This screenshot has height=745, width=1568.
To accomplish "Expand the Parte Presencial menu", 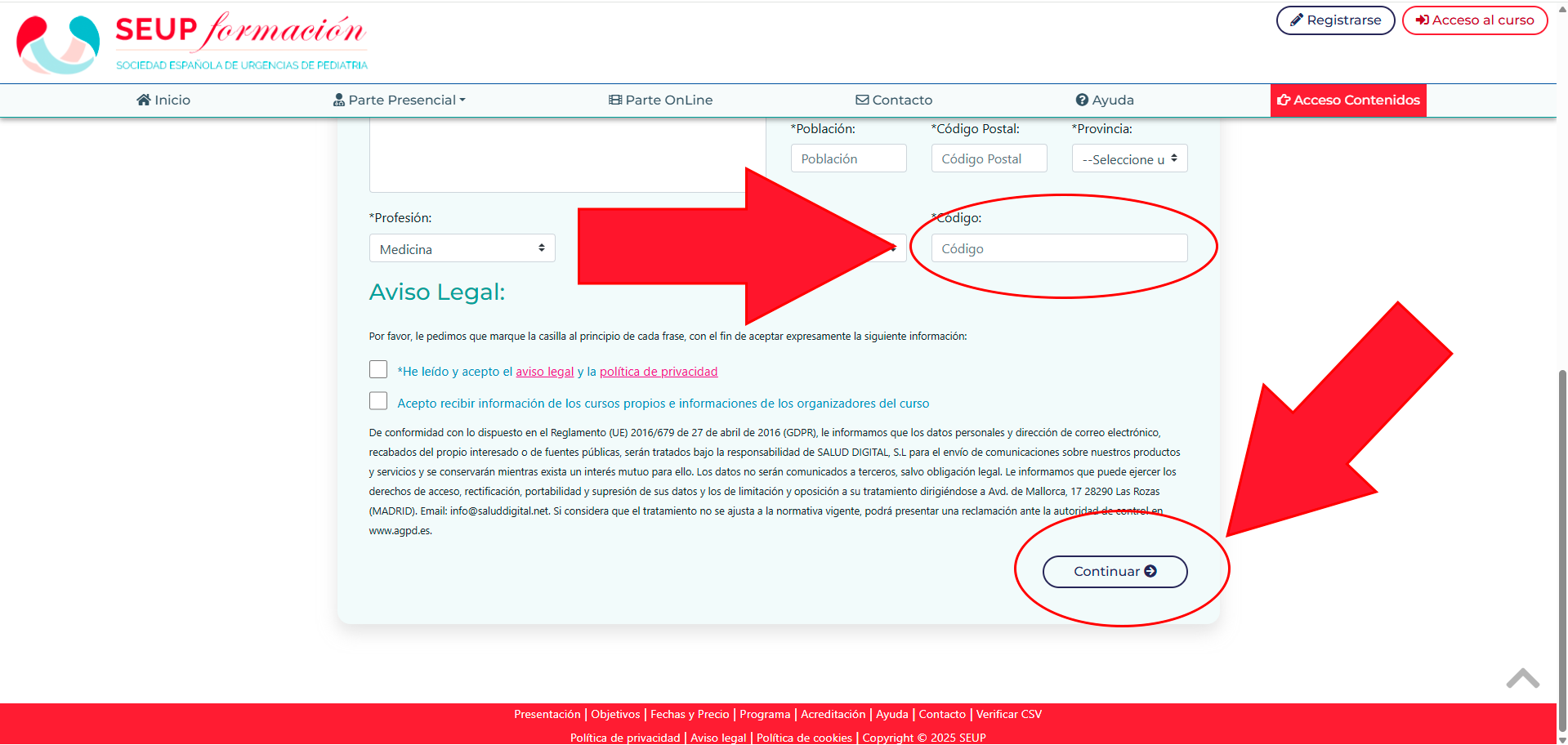I will click(x=400, y=100).
